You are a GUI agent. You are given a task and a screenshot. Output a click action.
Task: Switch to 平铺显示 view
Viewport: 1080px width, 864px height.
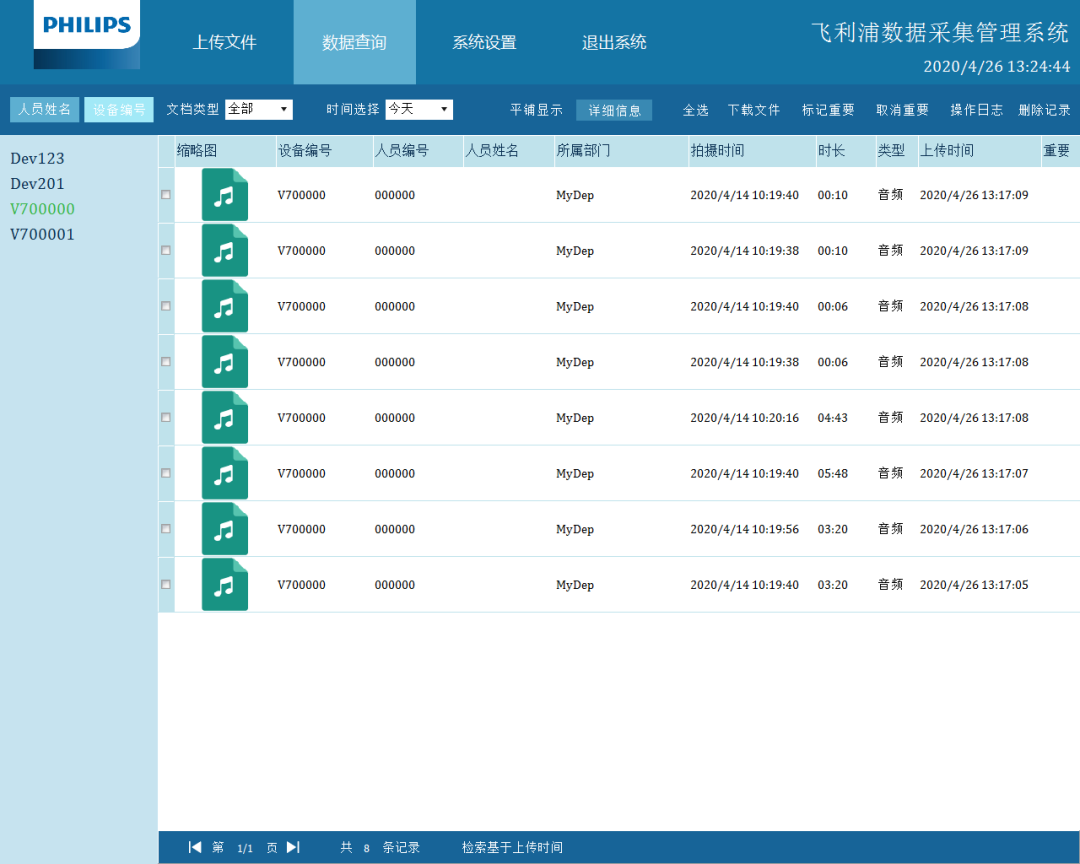click(536, 110)
